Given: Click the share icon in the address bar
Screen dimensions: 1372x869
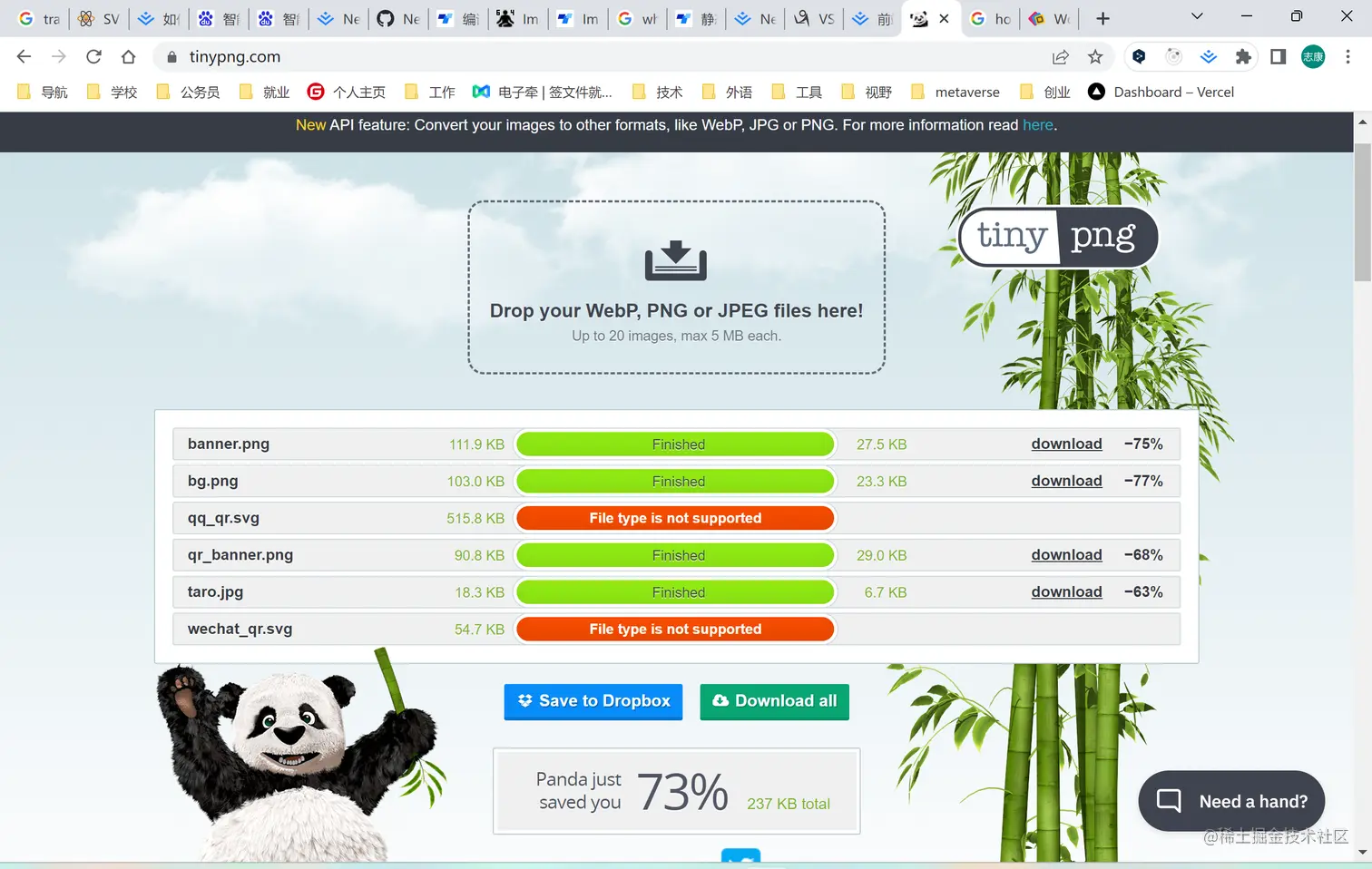Looking at the screenshot, I should tap(1060, 56).
